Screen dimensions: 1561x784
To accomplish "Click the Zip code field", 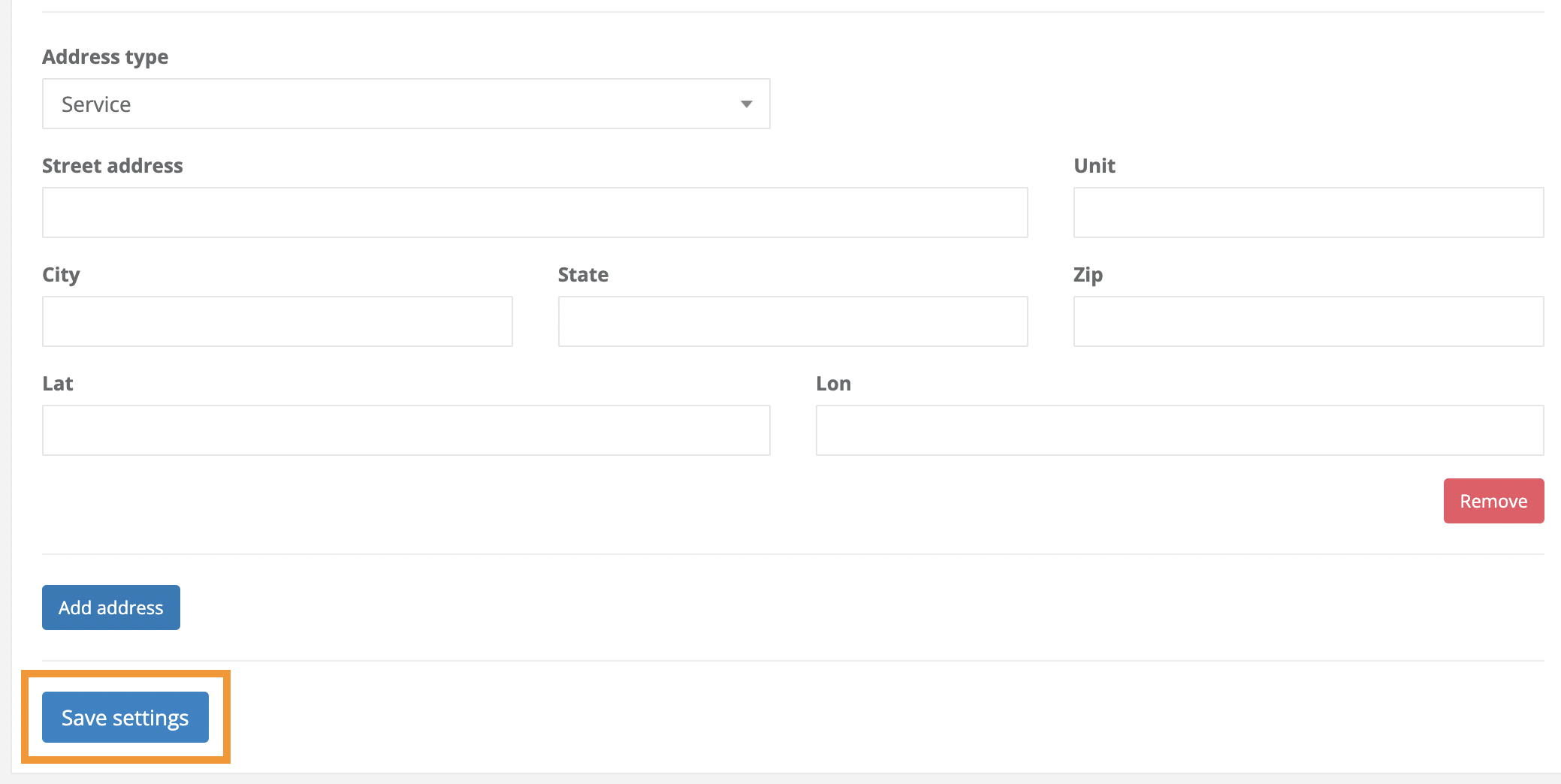I will pyautogui.click(x=1308, y=321).
